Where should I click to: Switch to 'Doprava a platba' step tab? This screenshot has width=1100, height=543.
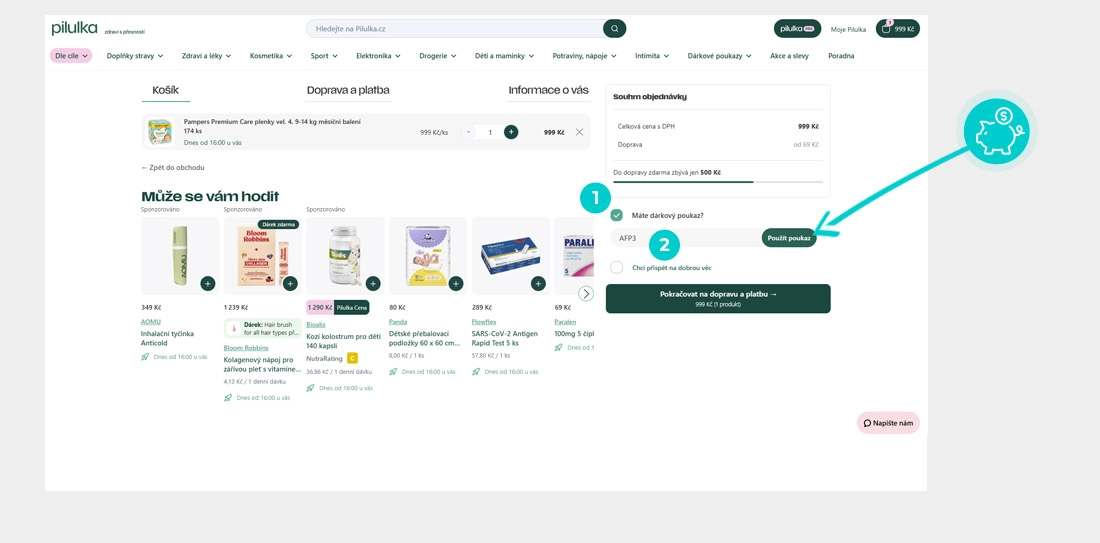(348, 90)
